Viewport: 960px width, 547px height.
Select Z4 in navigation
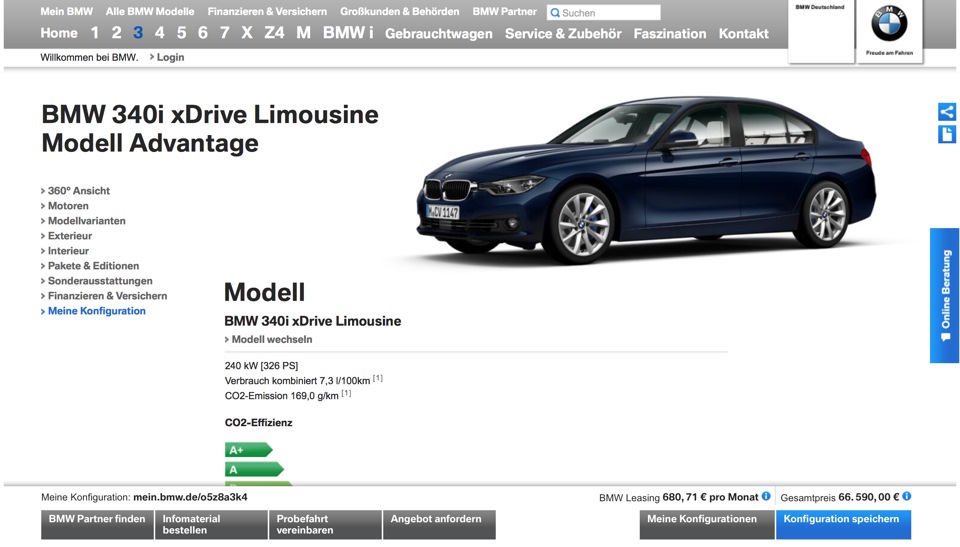tap(274, 33)
